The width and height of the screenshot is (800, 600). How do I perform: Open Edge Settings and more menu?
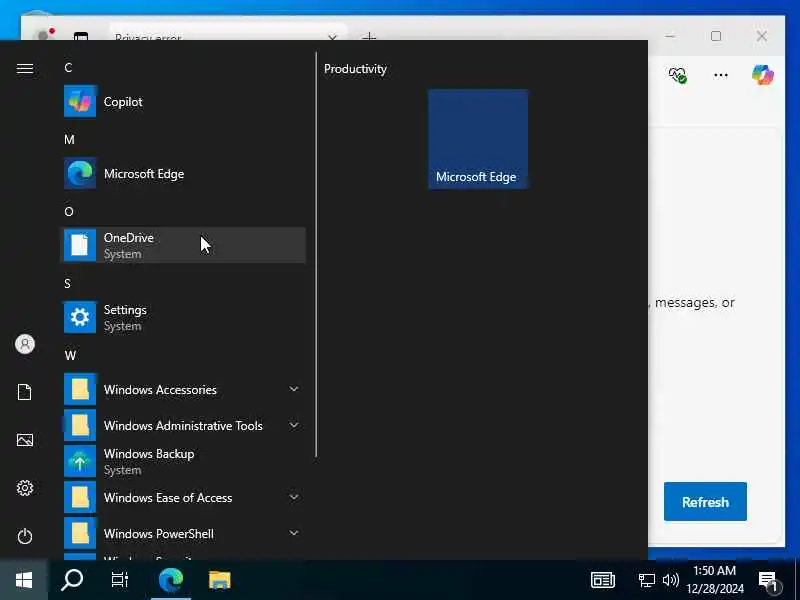point(721,75)
